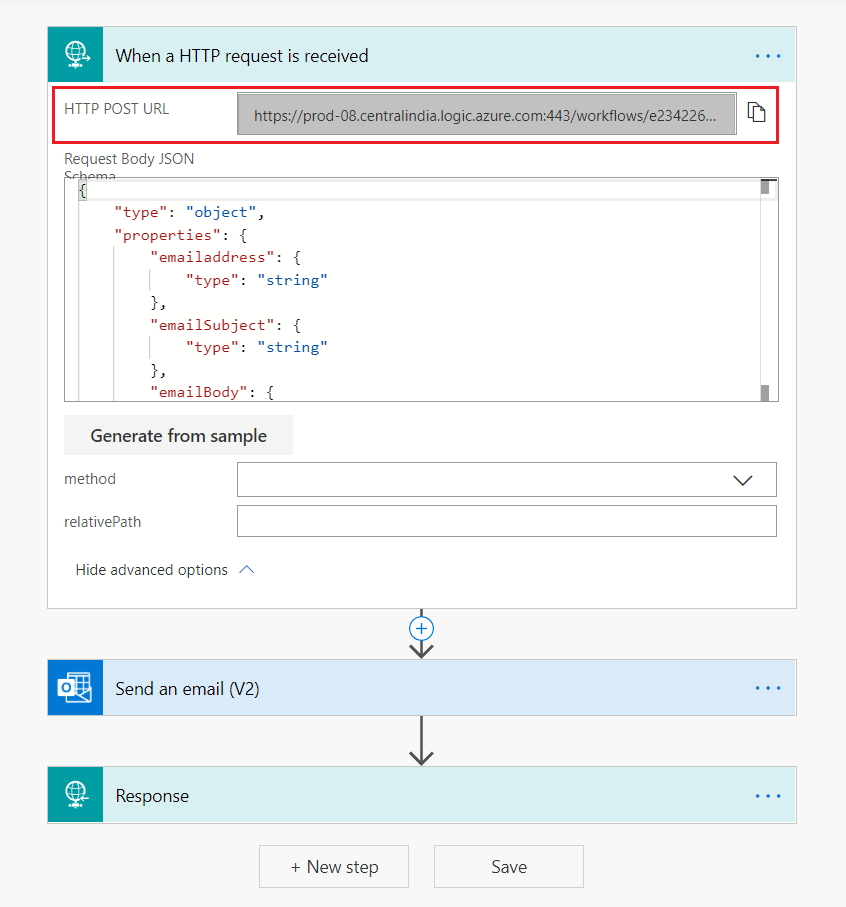Click the HTTP request trigger globe icon
846x907 pixels.
coord(75,55)
